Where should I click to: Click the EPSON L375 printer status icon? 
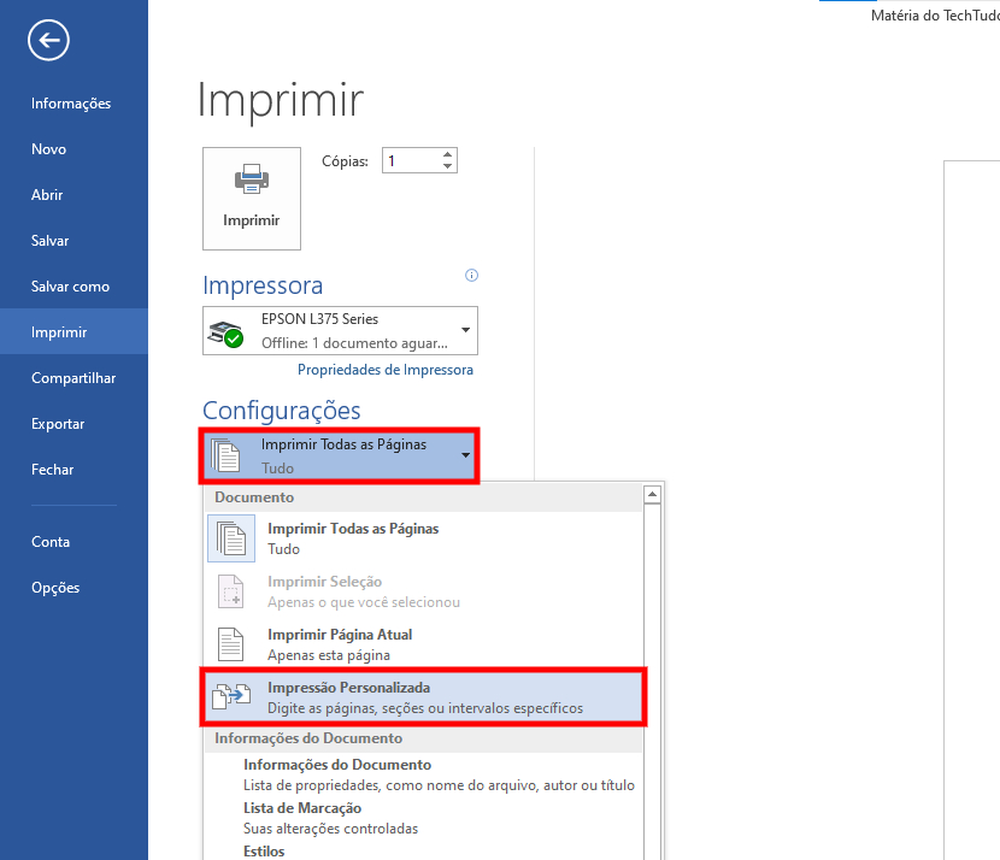click(x=225, y=332)
